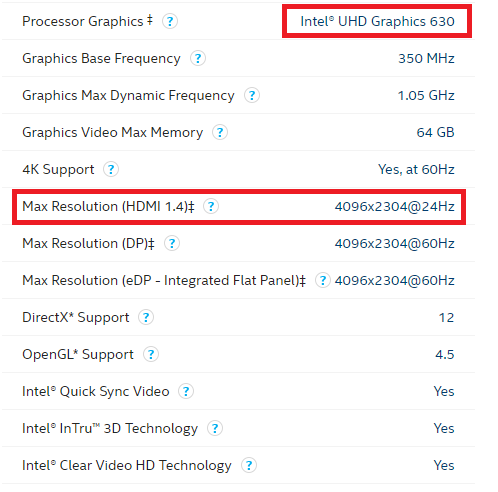Click help for Intel Clear Video HD Technology
Image resolution: width=498 pixels, height=492 pixels.
pyautogui.click(x=249, y=466)
